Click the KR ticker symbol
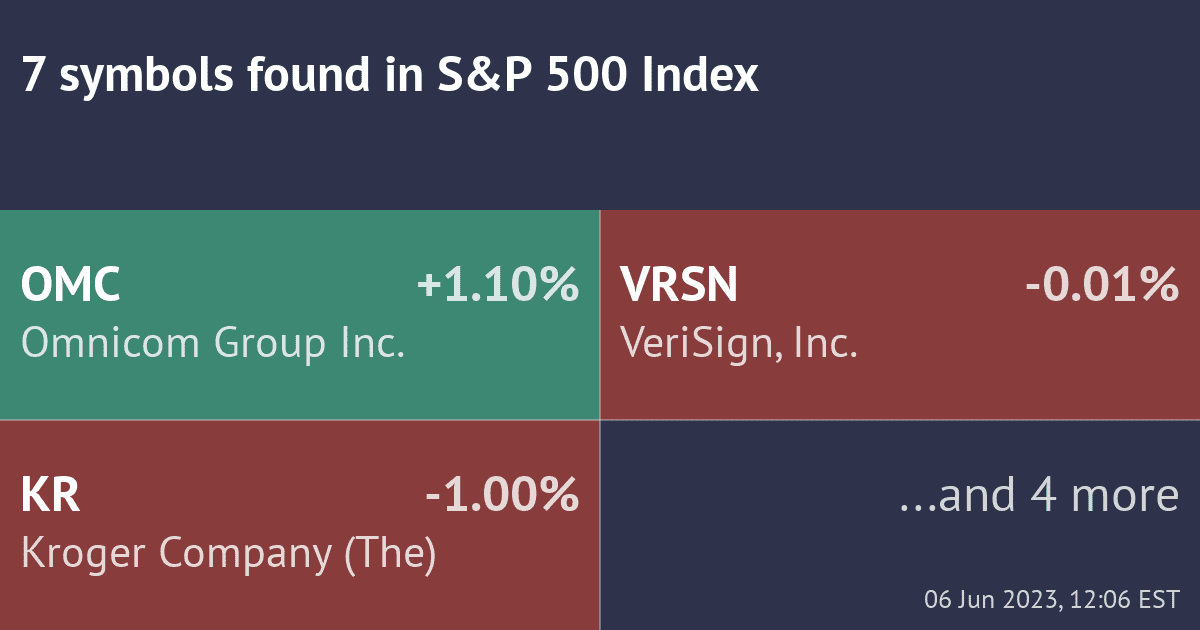1200x630 pixels. [50, 496]
